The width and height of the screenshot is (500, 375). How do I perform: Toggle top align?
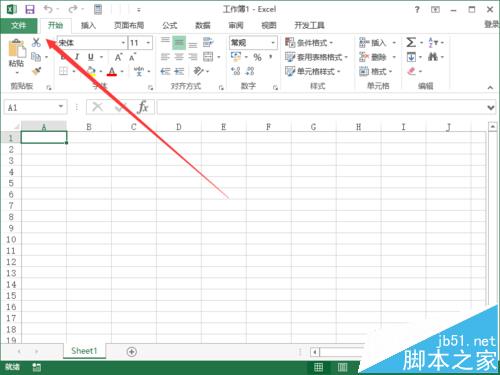(x=165, y=42)
